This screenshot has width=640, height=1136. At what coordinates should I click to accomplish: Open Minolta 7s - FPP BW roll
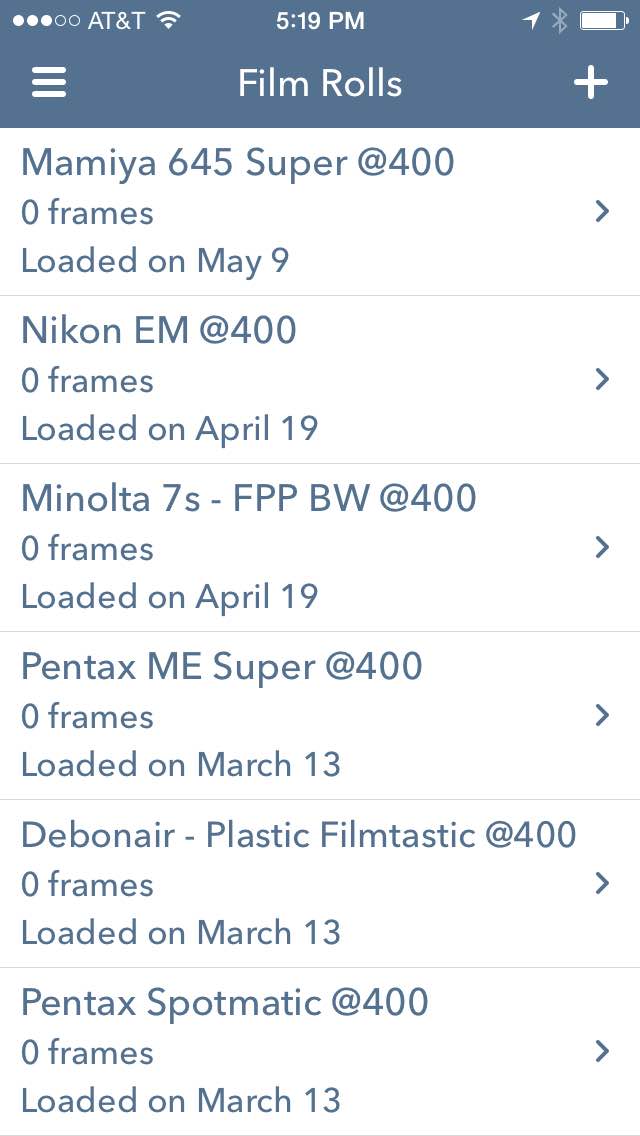[249, 498]
